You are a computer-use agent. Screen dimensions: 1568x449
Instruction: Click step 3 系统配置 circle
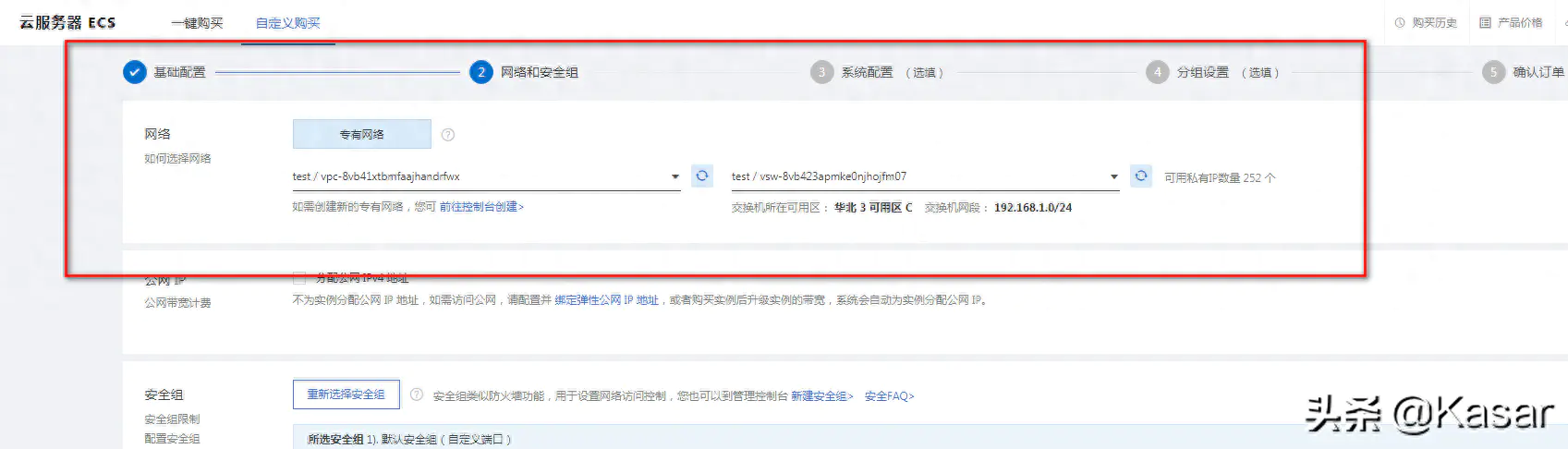click(821, 72)
